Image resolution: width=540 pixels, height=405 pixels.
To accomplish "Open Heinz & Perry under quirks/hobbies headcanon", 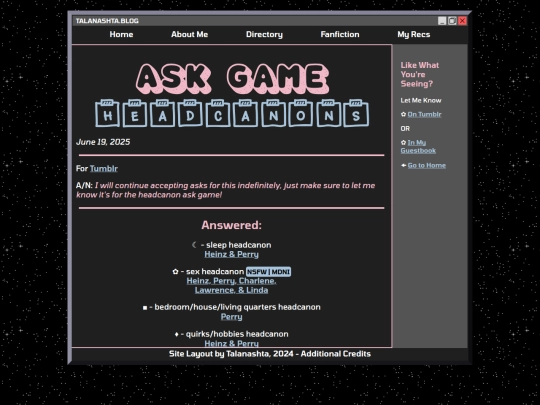I will [x=231, y=343].
